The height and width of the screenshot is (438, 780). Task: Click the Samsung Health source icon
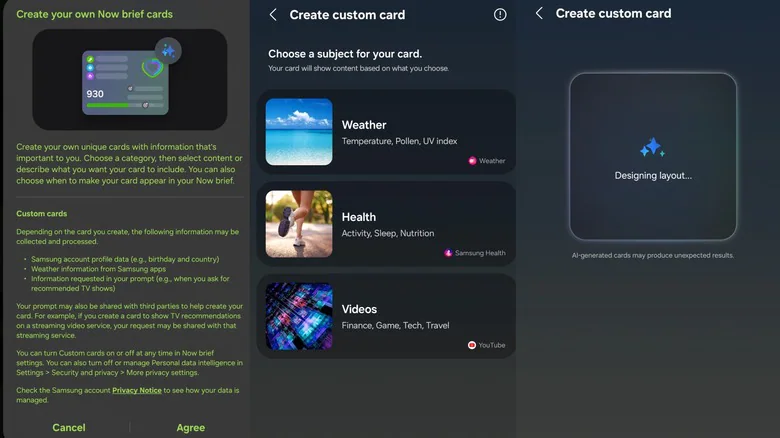click(x=448, y=253)
